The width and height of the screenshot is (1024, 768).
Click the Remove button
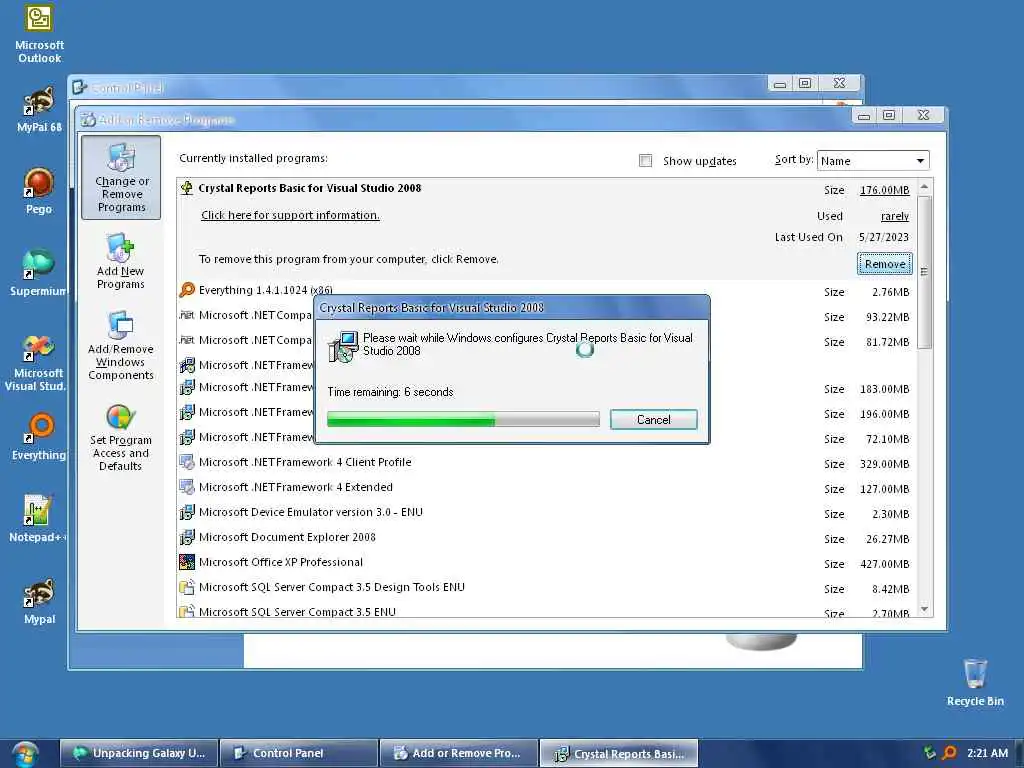(x=885, y=264)
